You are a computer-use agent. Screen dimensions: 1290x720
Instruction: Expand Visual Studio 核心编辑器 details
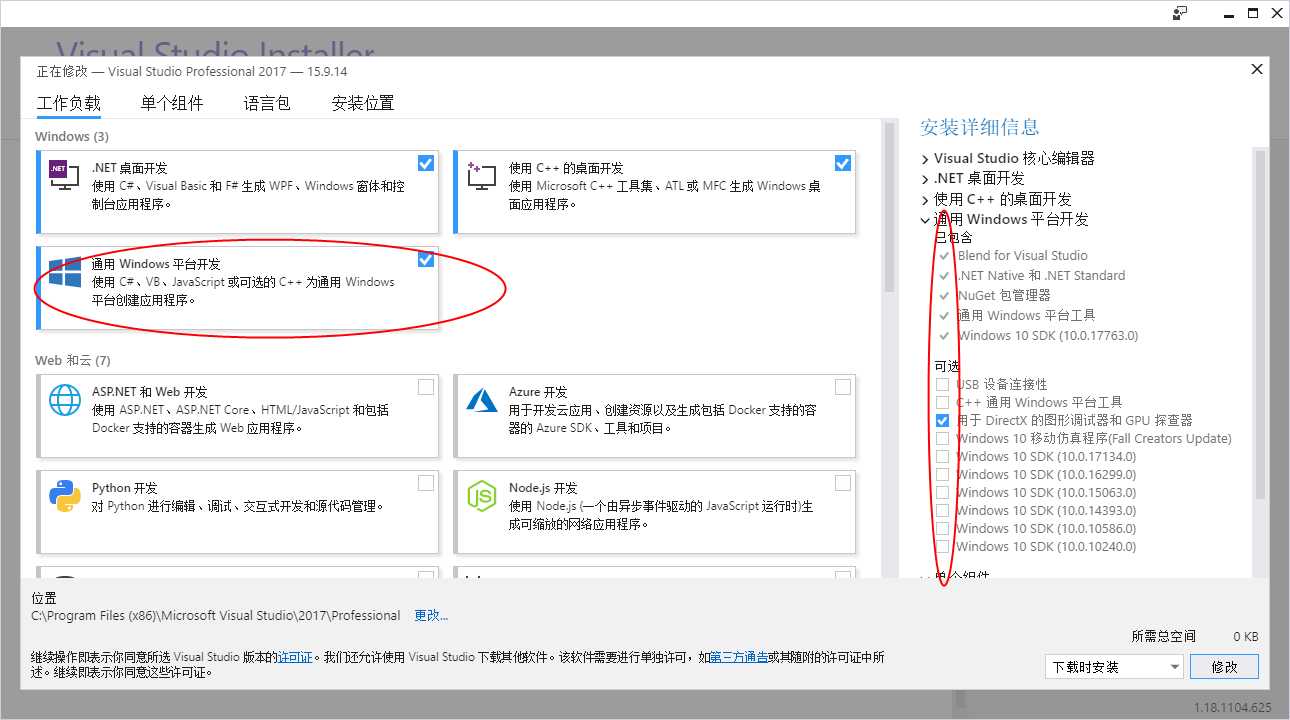(x=925, y=159)
